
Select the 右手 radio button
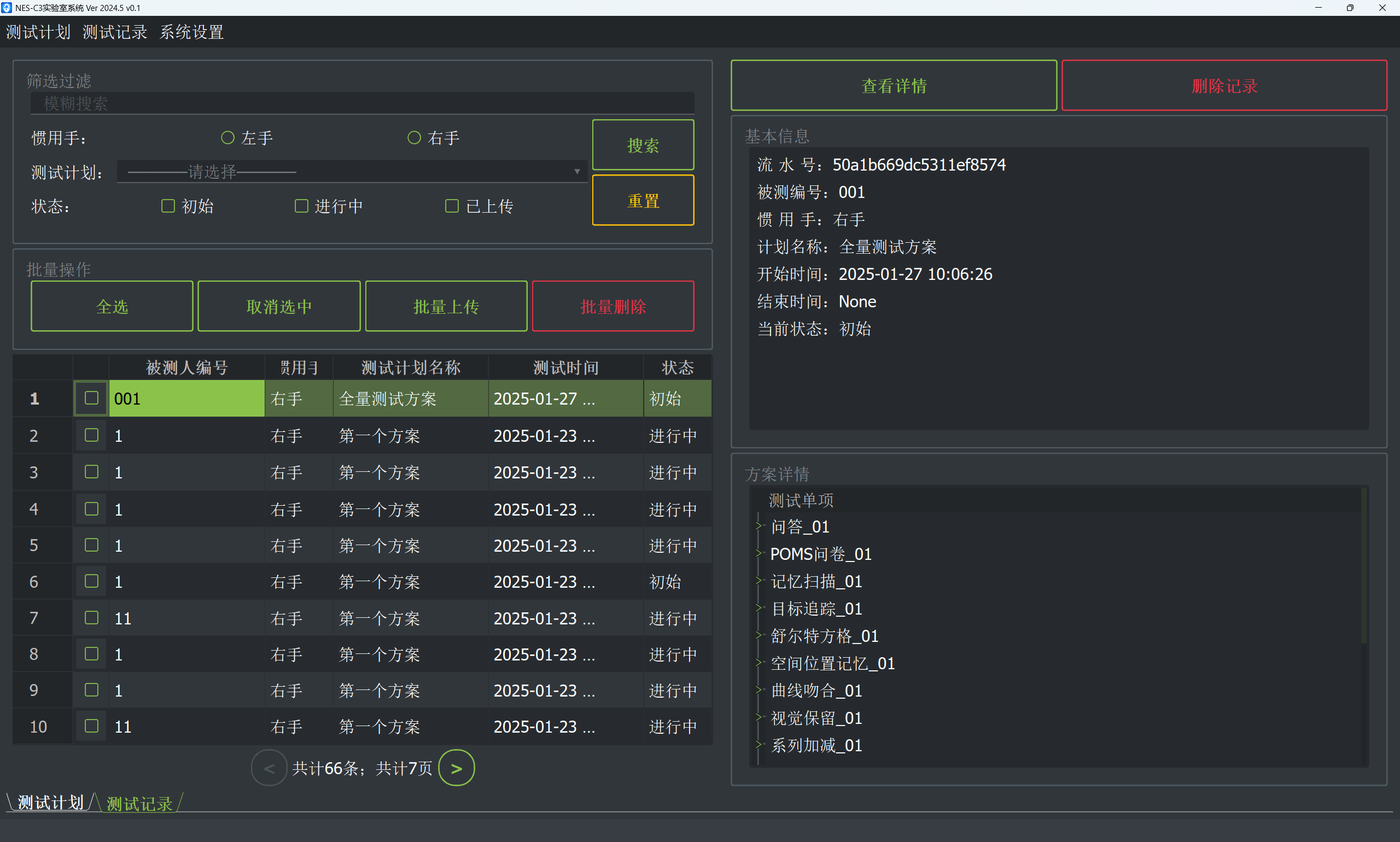(x=415, y=138)
